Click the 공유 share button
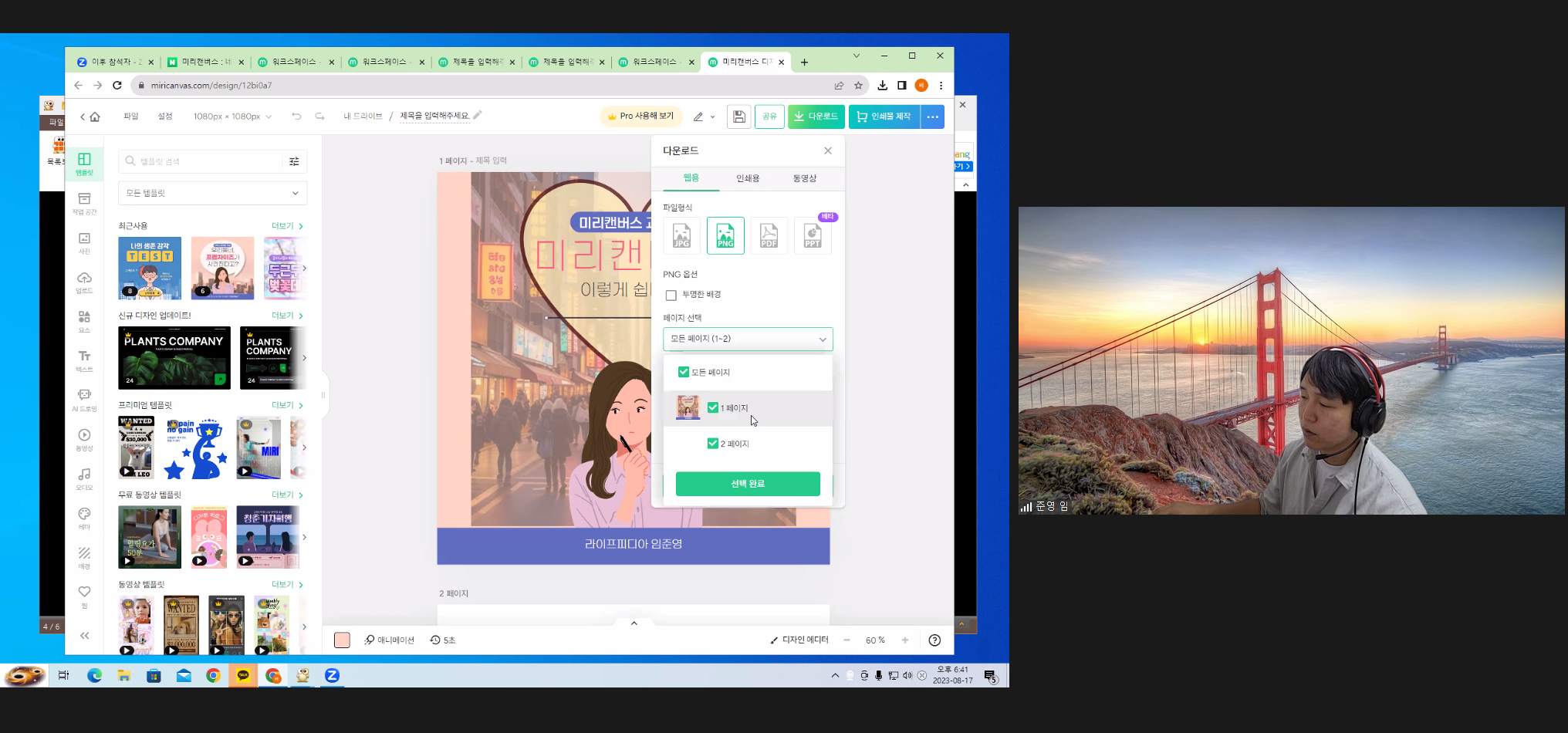1568x733 pixels. (x=769, y=117)
